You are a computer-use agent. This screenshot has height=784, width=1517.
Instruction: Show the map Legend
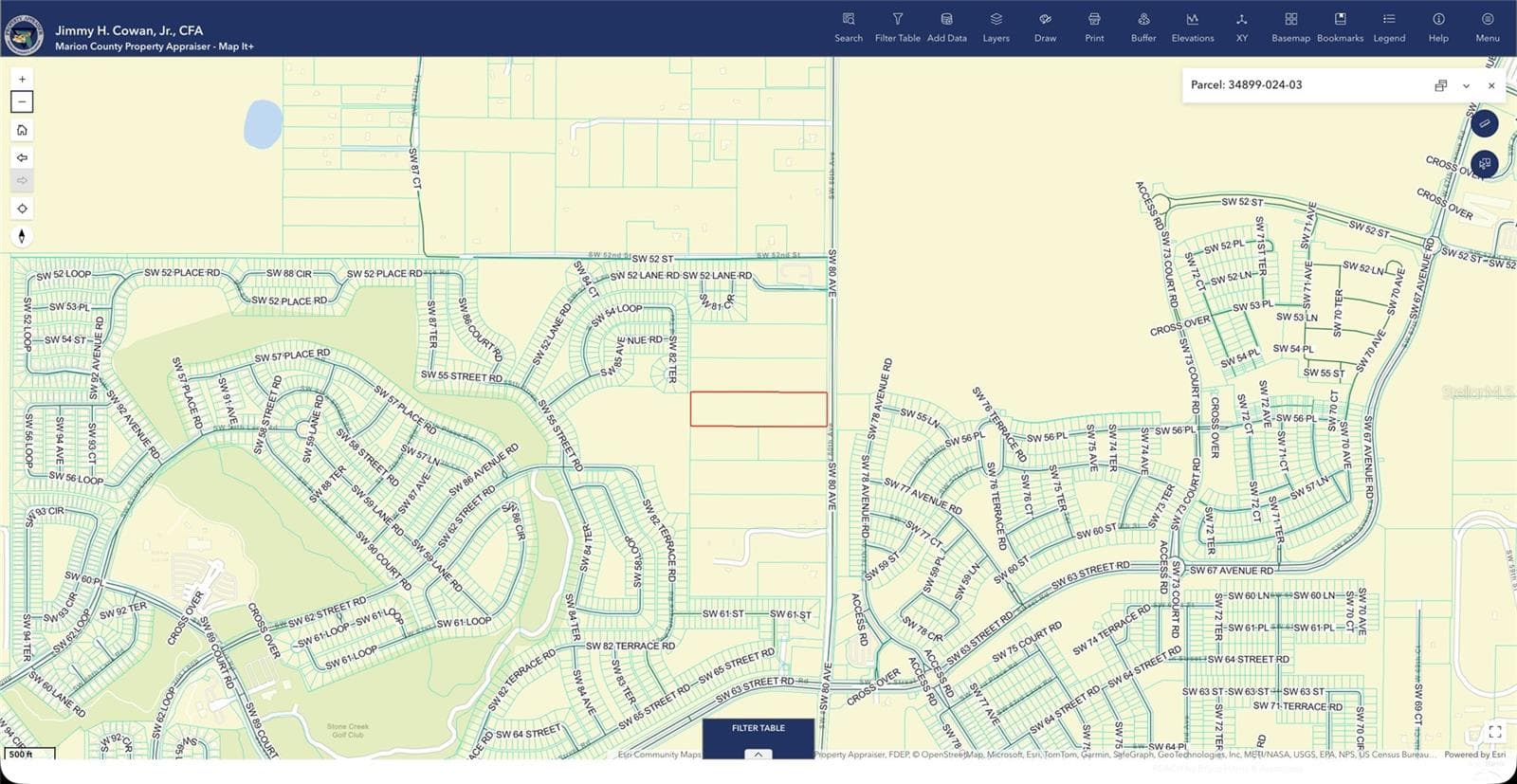point(1389,27)
